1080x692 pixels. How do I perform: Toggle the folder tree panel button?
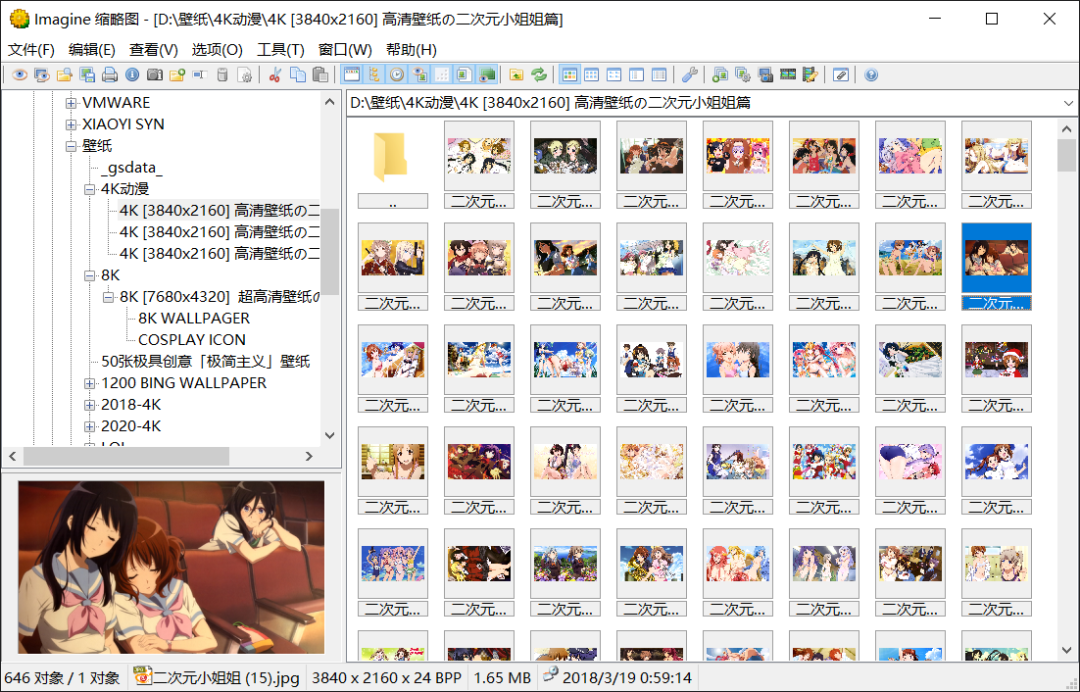click(x=374, y=75)
